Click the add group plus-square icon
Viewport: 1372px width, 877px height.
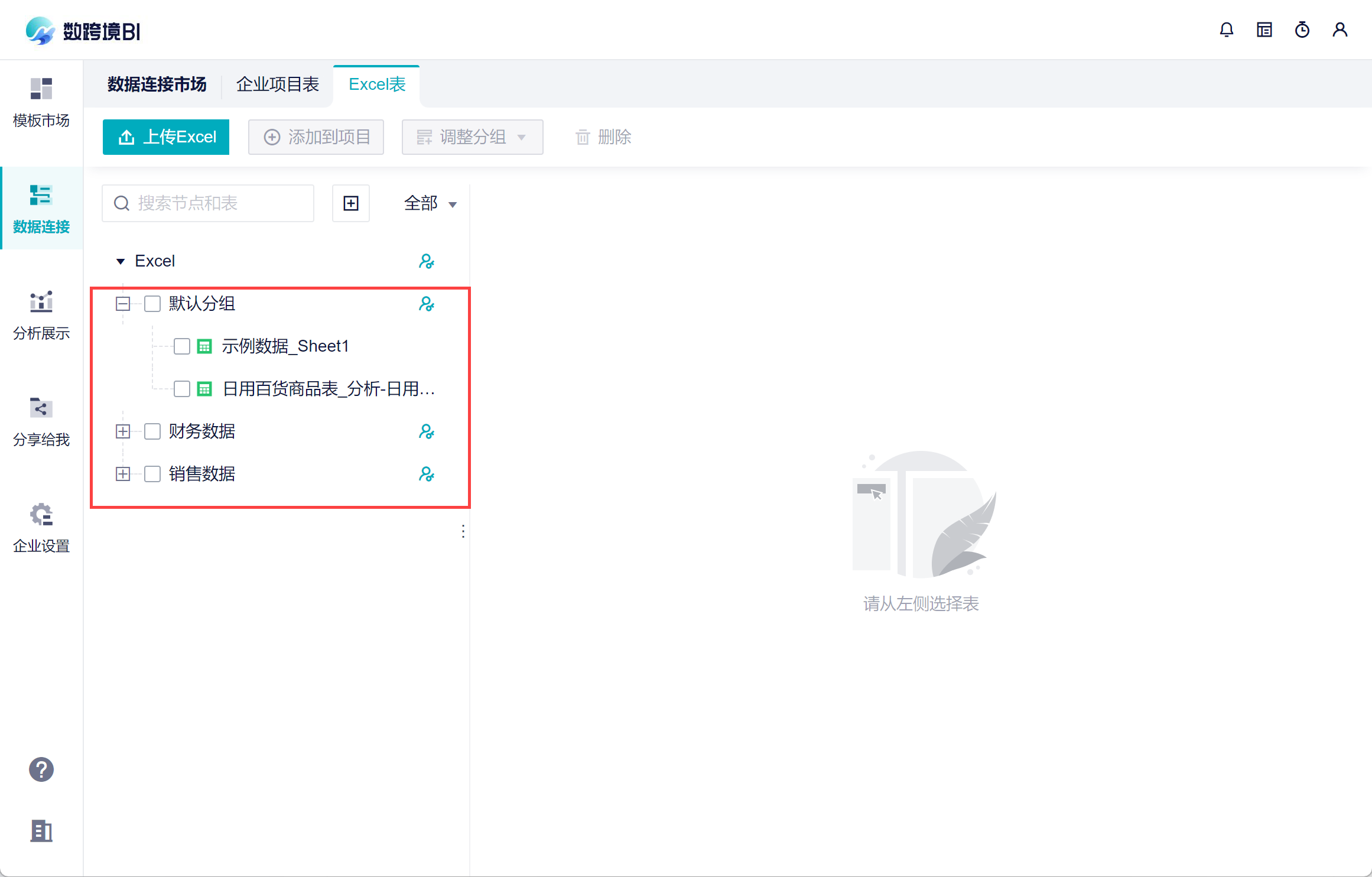351,203
